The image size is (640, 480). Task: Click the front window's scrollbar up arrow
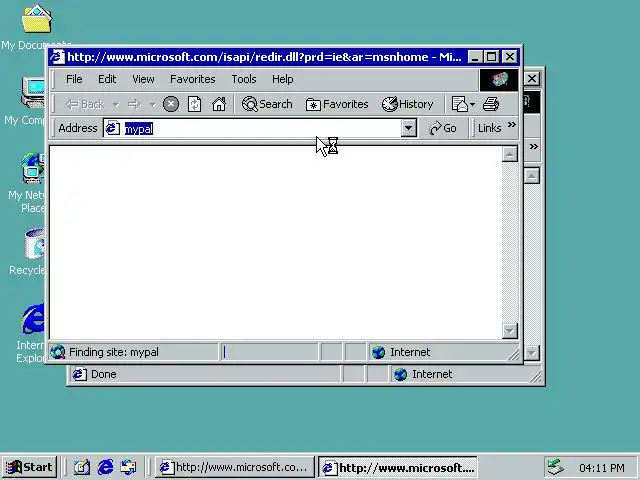point(509,154)
